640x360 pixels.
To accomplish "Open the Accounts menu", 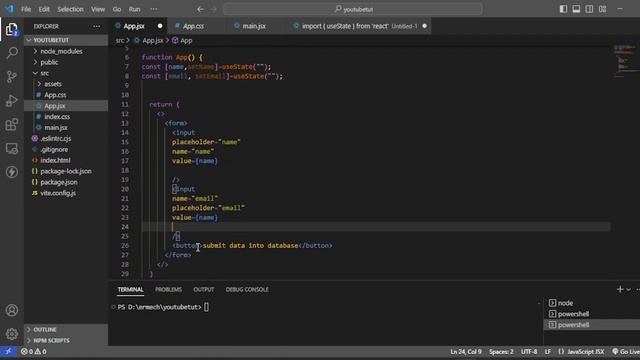I will click(12, 310).
